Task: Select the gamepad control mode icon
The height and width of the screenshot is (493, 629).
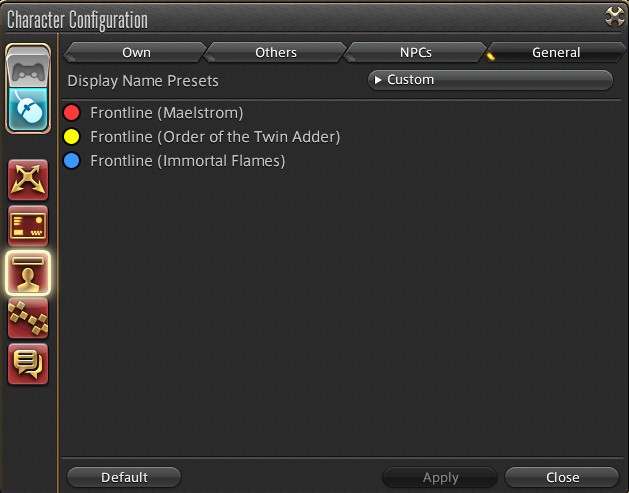Action: coord(28,67)
